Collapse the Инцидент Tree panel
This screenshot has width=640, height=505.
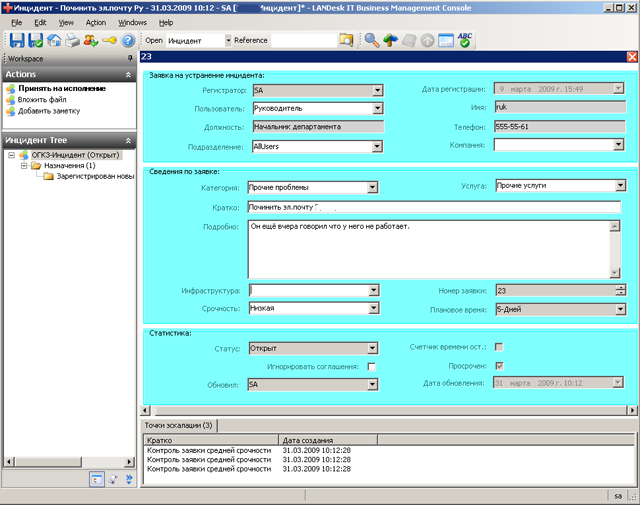click(x=128, y=140)
